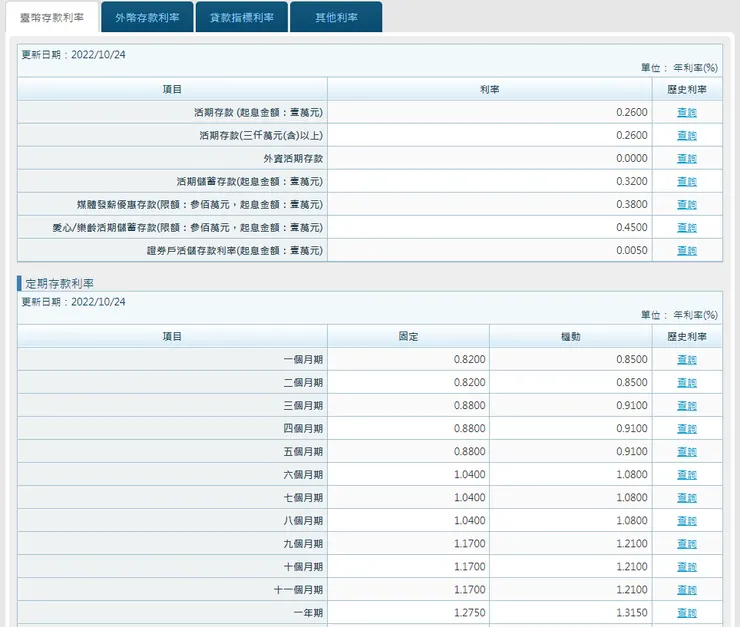Select fixed rate 1.1700 for 九個月期
740x627 pixels.
[x=470, y=543]
